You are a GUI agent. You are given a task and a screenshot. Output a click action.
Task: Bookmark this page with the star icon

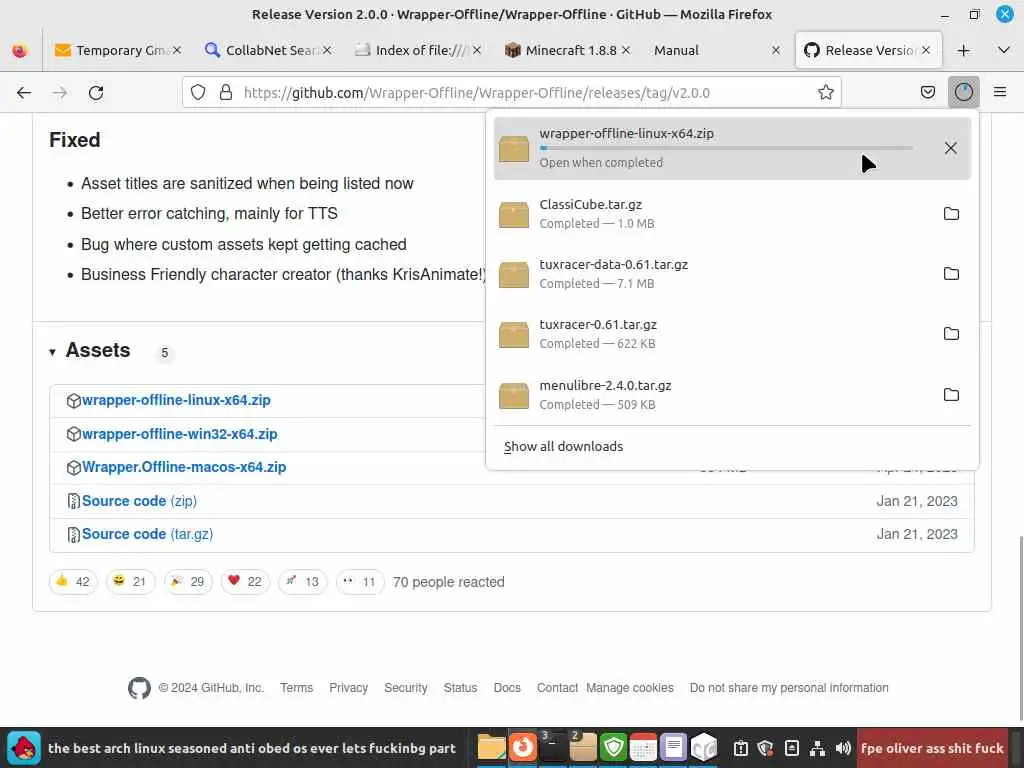coord(825,93)
